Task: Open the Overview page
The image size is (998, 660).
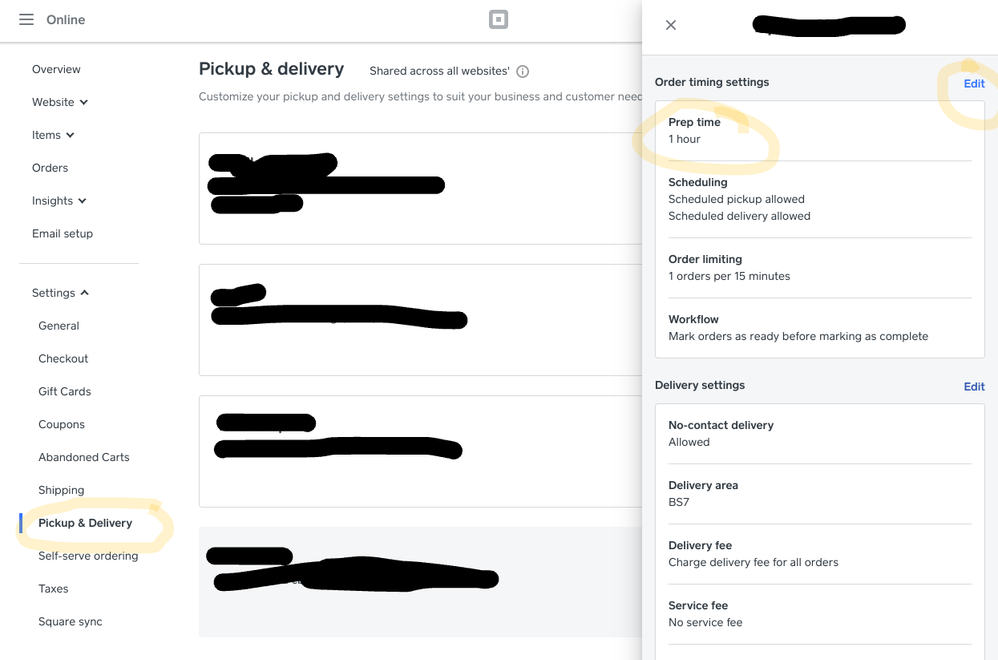Action: pyautogui.click(x=56, y=69)
